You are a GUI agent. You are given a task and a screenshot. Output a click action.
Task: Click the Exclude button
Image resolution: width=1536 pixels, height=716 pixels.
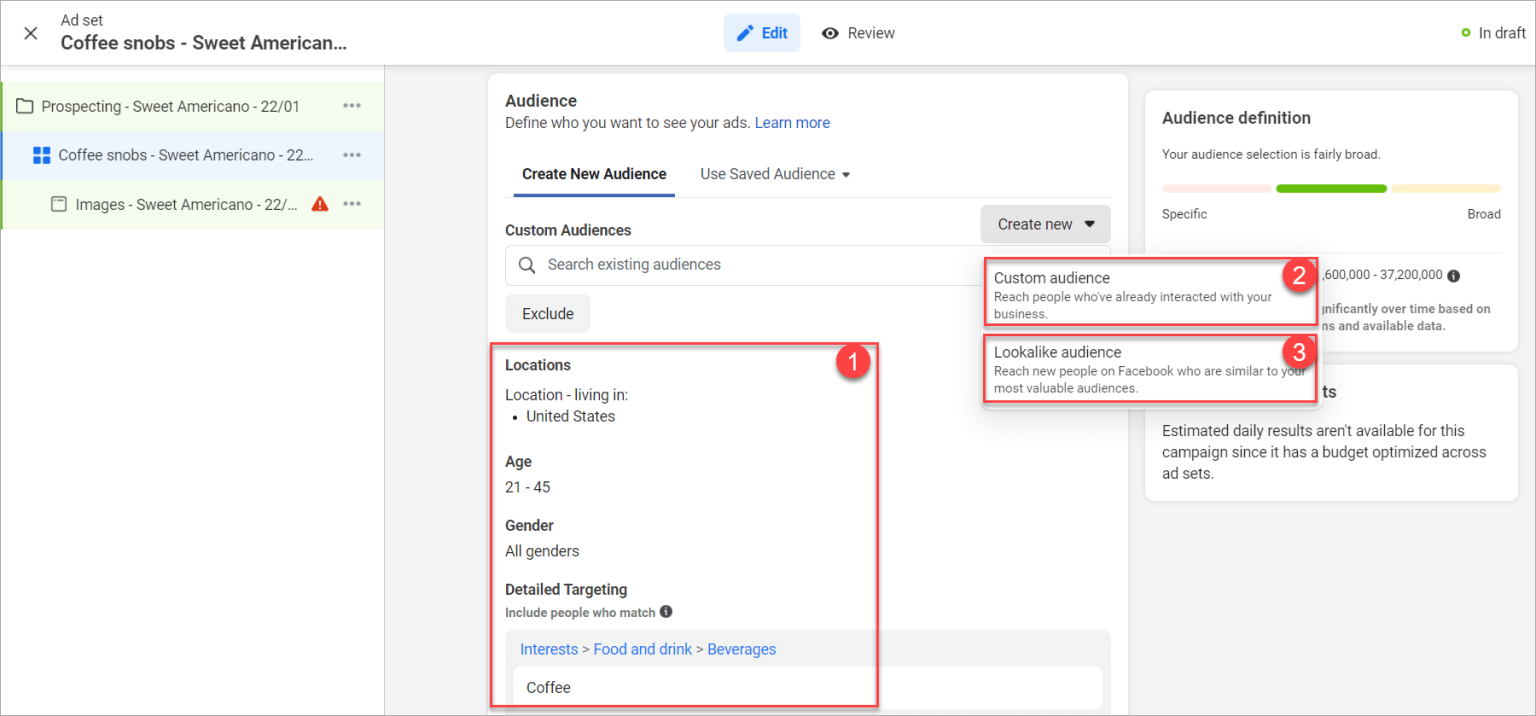(547, 313)
